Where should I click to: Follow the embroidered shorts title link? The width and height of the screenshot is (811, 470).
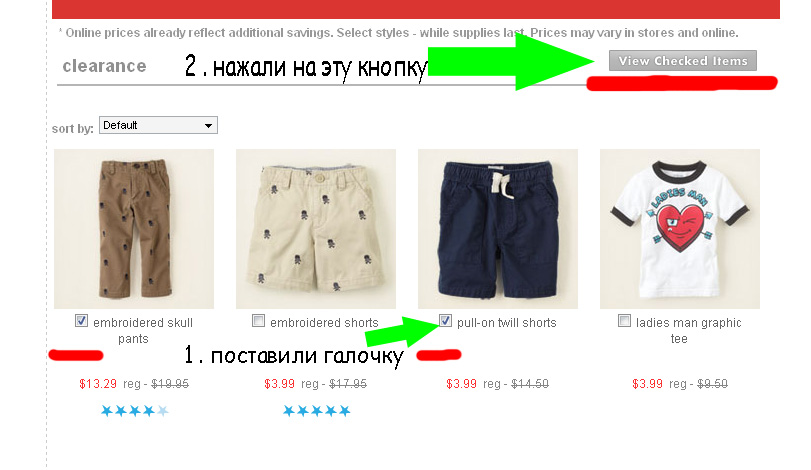tap(324, 323)
